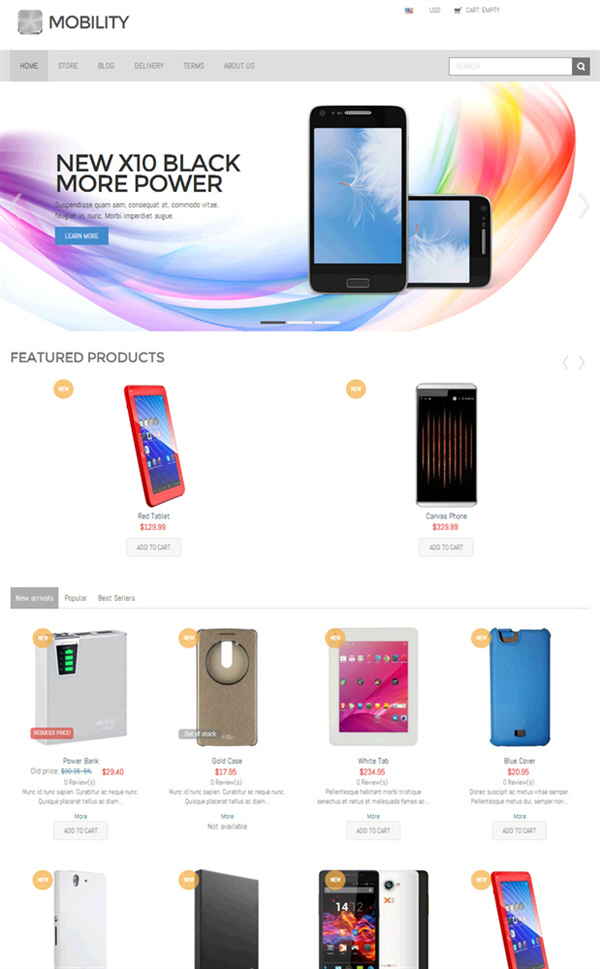Viewport: 600px width, 969px height.
Task: Show previous featured products arrow
Action: pos(565,363)
